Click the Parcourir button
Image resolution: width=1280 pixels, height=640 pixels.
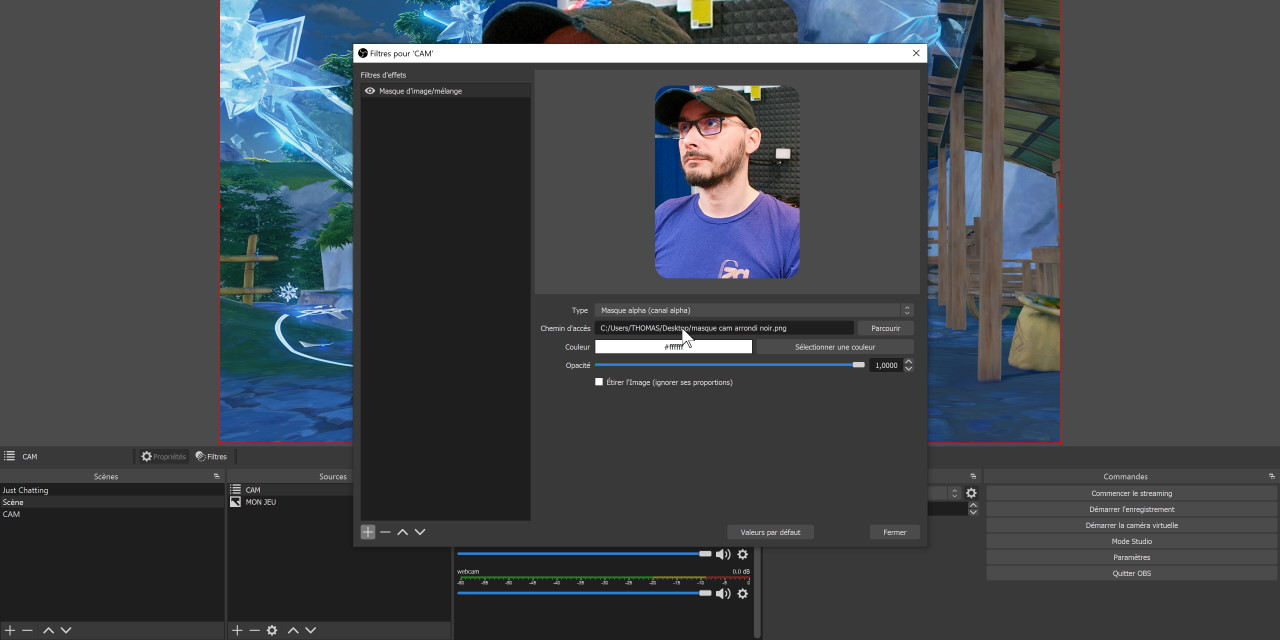pyautogui.click(x=885, y=328)
